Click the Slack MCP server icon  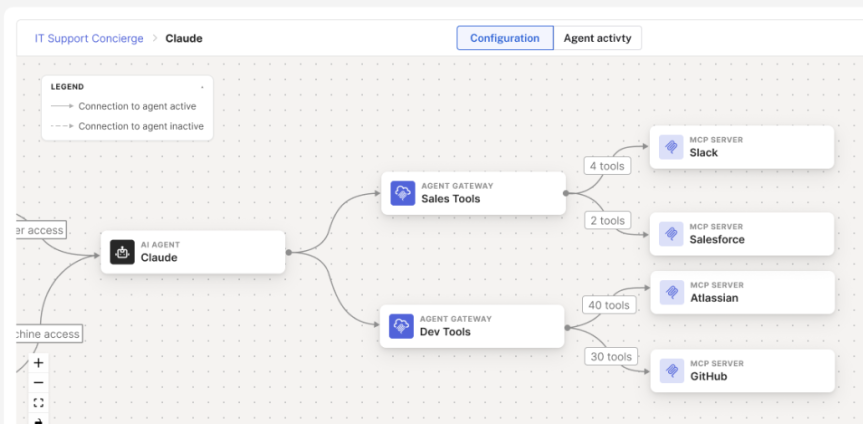671,147
